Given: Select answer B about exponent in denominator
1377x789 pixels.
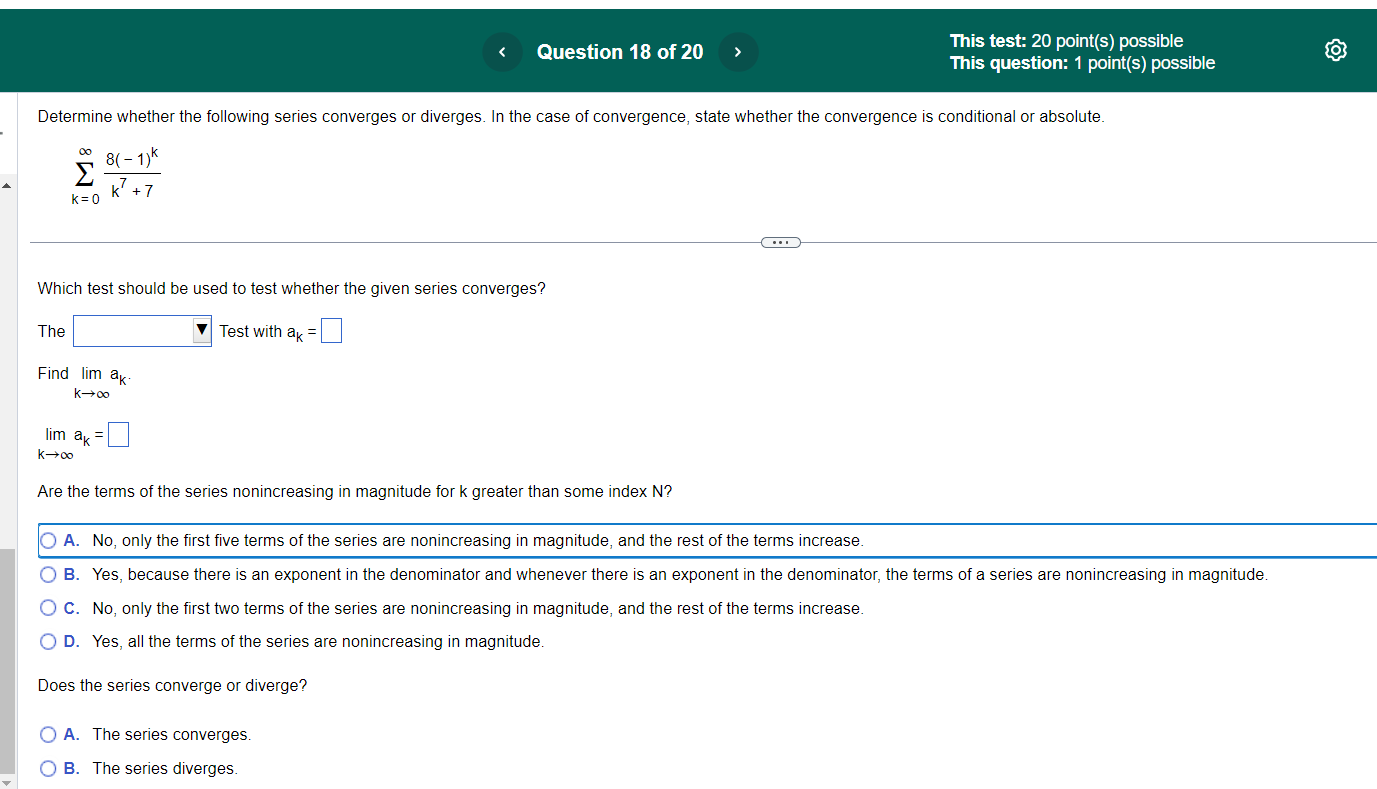Looking at the screenshot, I should pyautogui.click(x=48, y=574).
